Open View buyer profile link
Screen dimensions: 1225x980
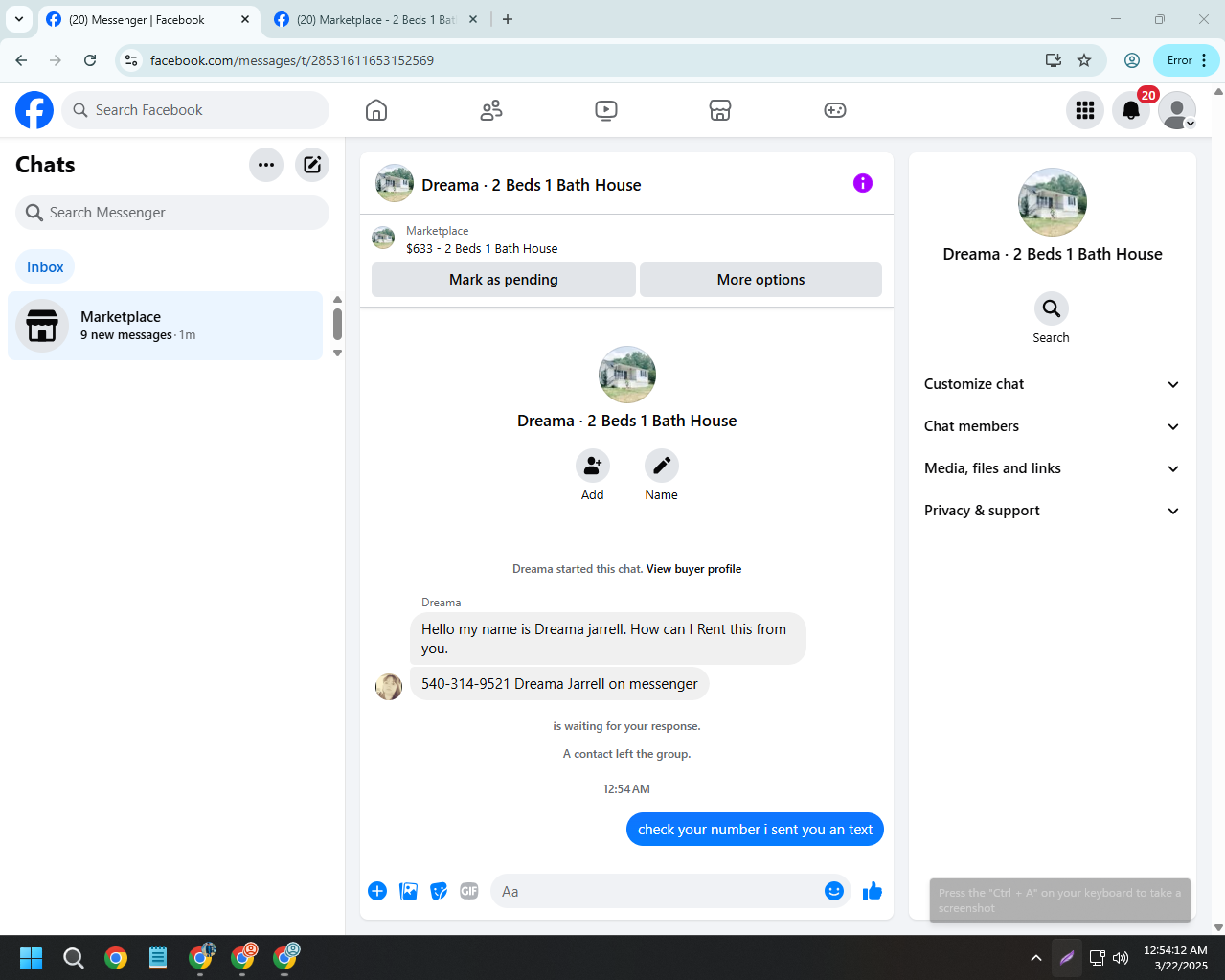click(694, 569)
